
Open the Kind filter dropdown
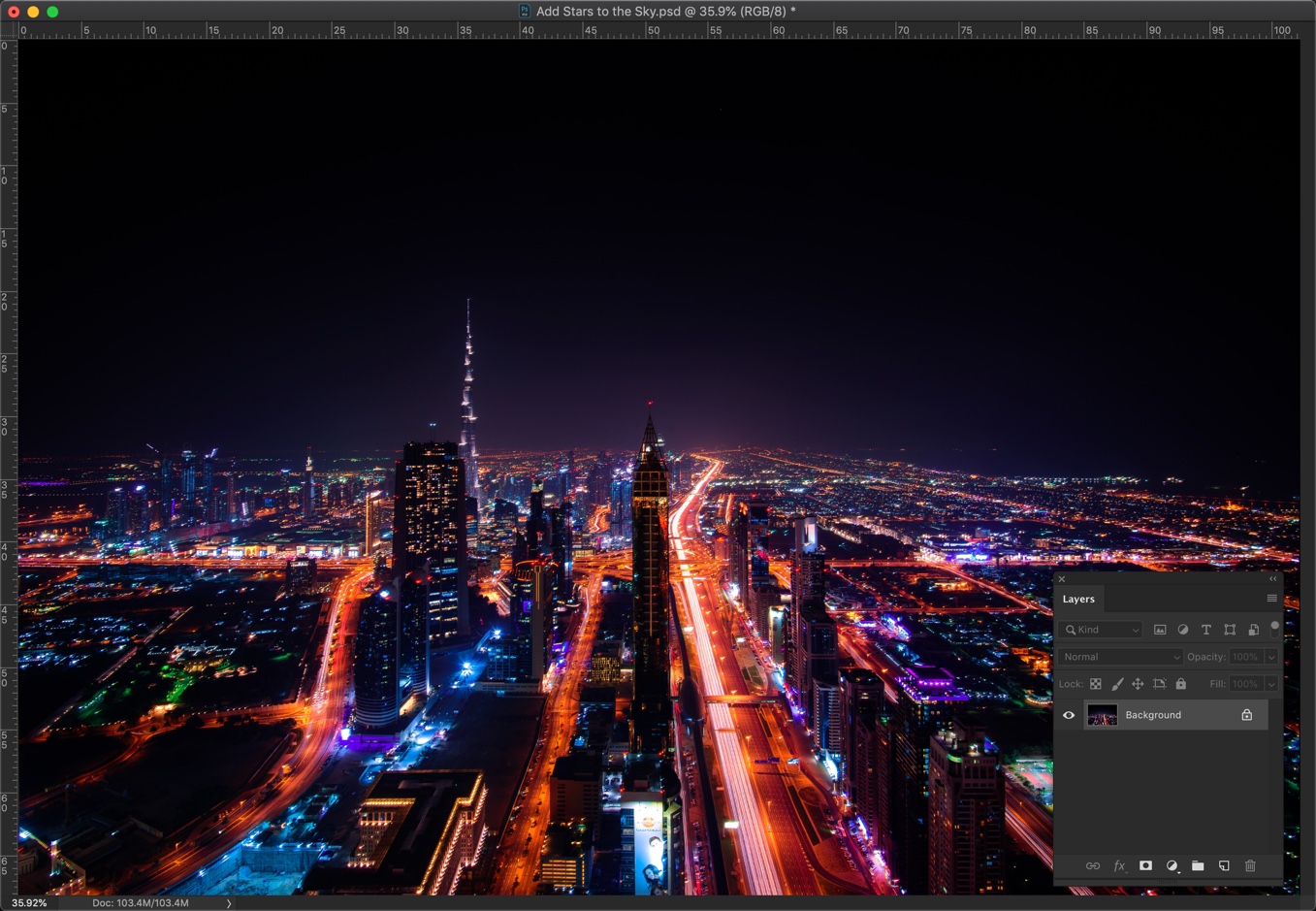pyautogui.click(x=1102, y=630)
